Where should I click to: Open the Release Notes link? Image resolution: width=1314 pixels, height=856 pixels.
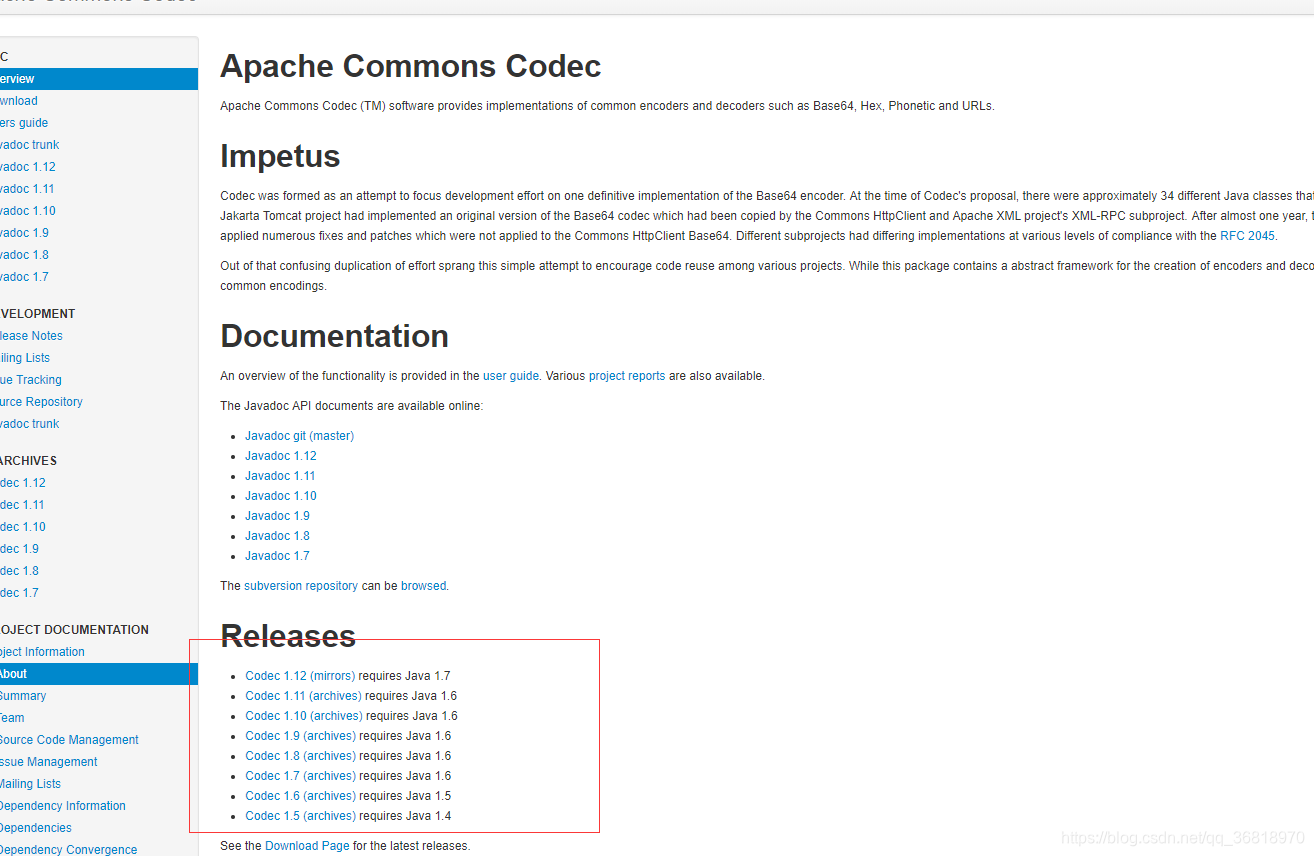tap(31, 335)
